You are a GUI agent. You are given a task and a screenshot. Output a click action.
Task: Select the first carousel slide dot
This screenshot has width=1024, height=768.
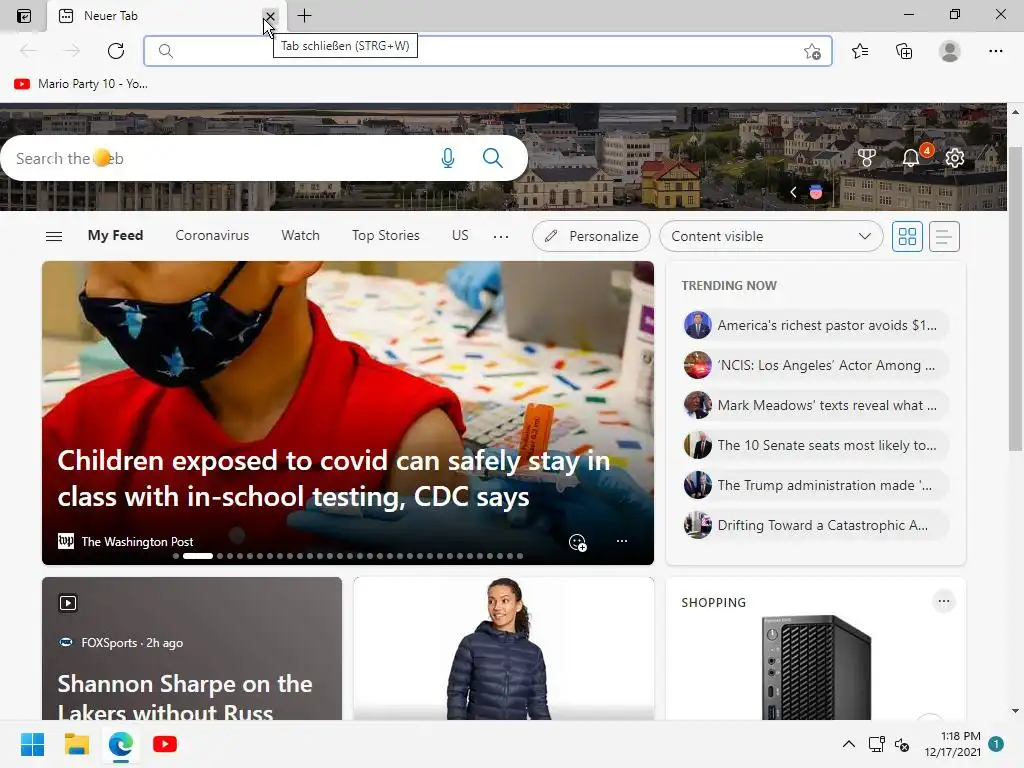tap(176, 556)
